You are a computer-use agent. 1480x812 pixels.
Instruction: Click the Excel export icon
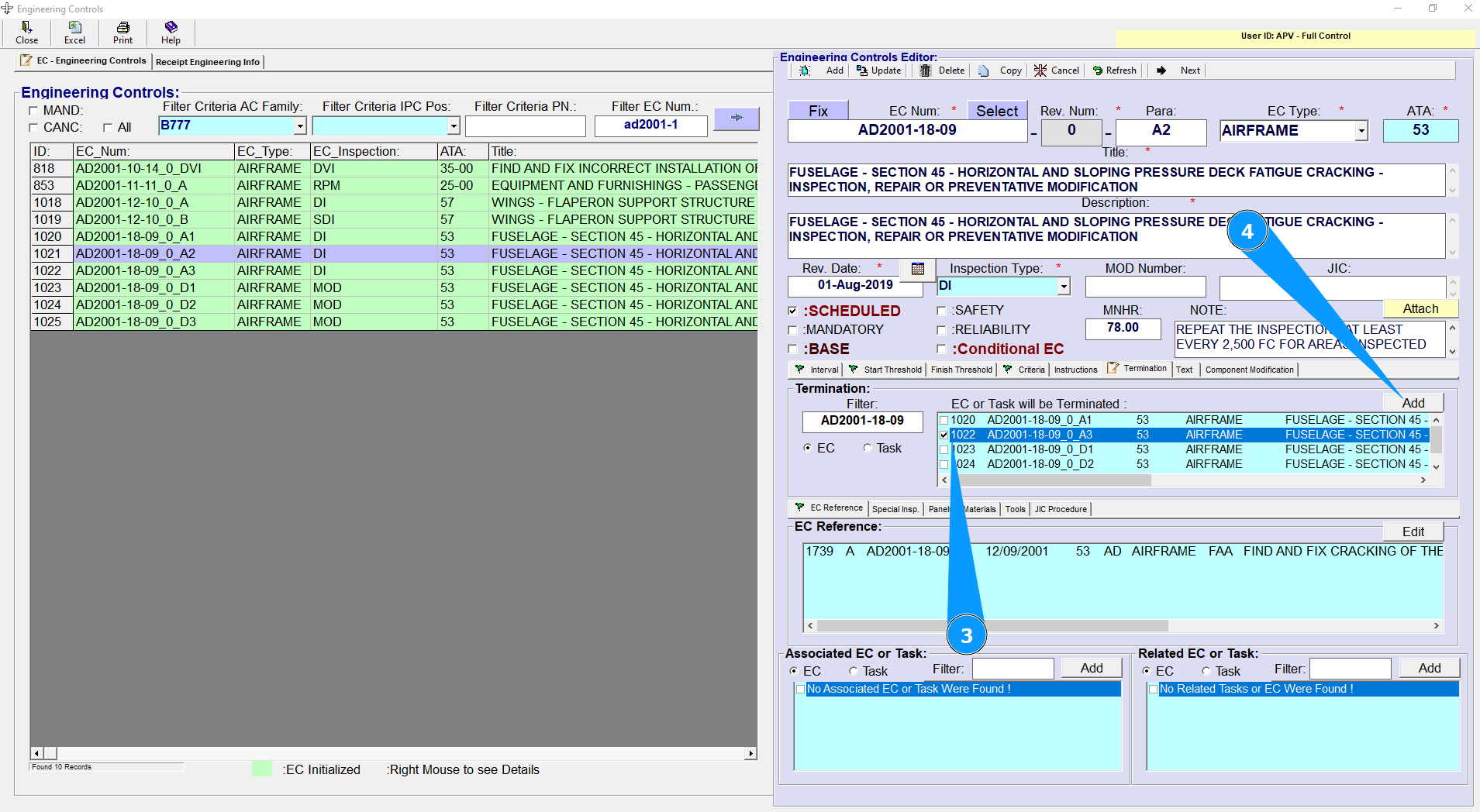(x=74, y=28)
